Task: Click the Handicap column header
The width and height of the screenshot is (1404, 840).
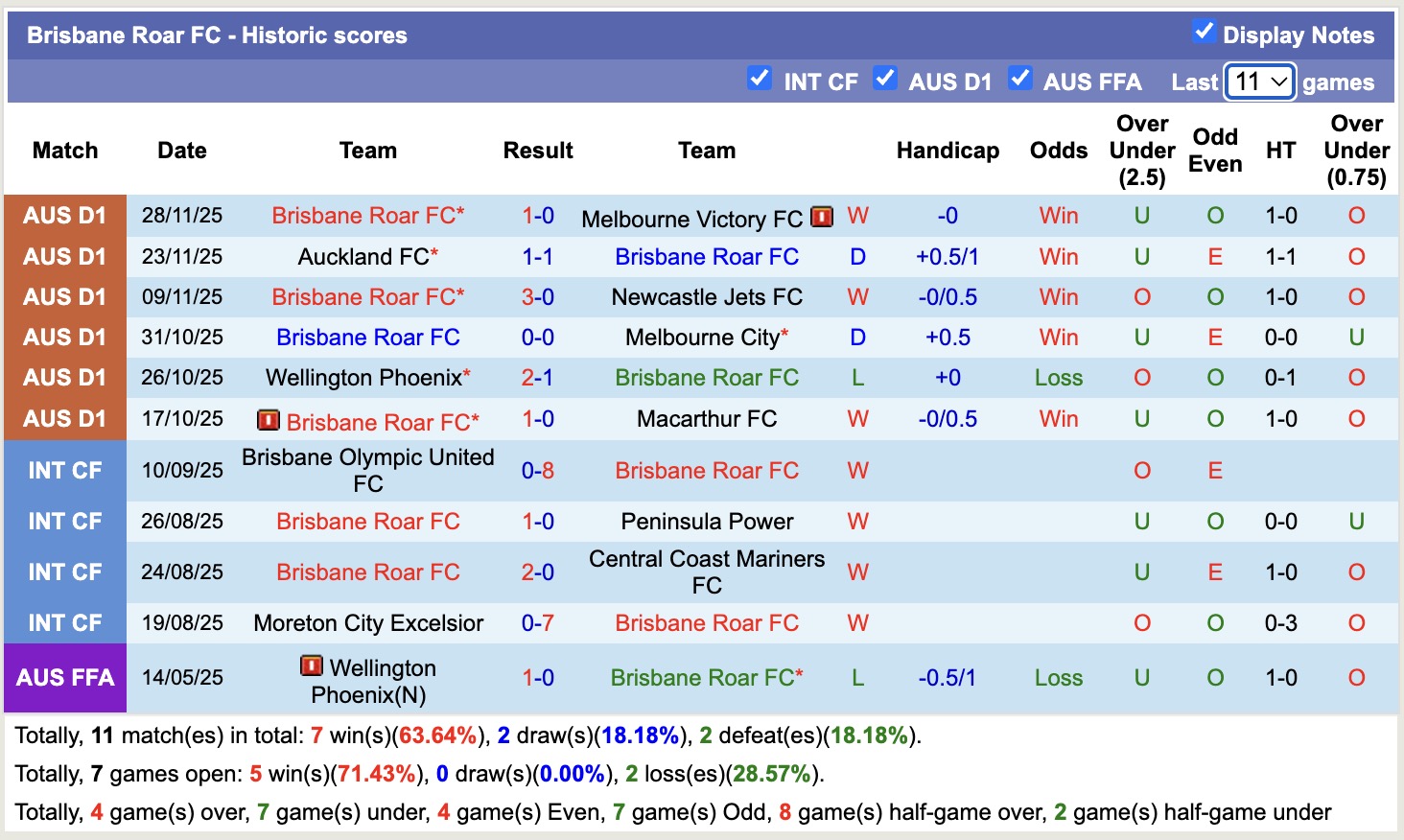Action: pos(948,151)
